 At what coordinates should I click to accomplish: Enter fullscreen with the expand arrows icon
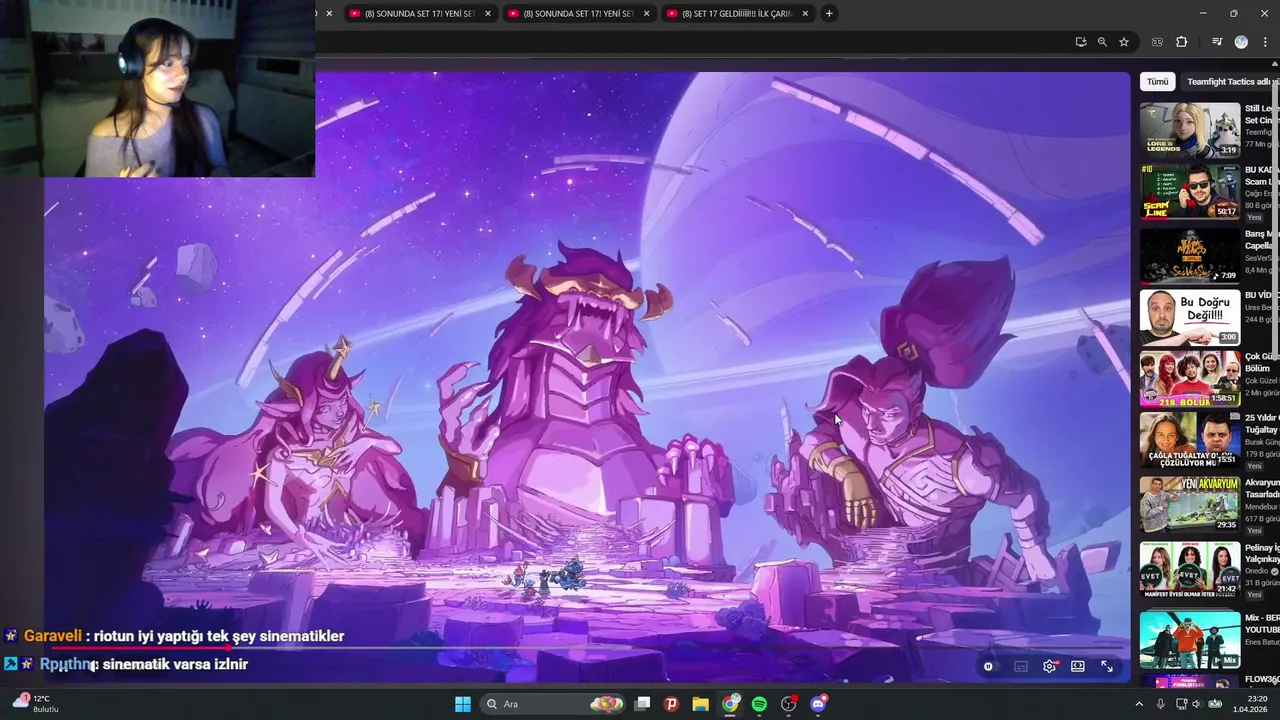coord(1107,666)
